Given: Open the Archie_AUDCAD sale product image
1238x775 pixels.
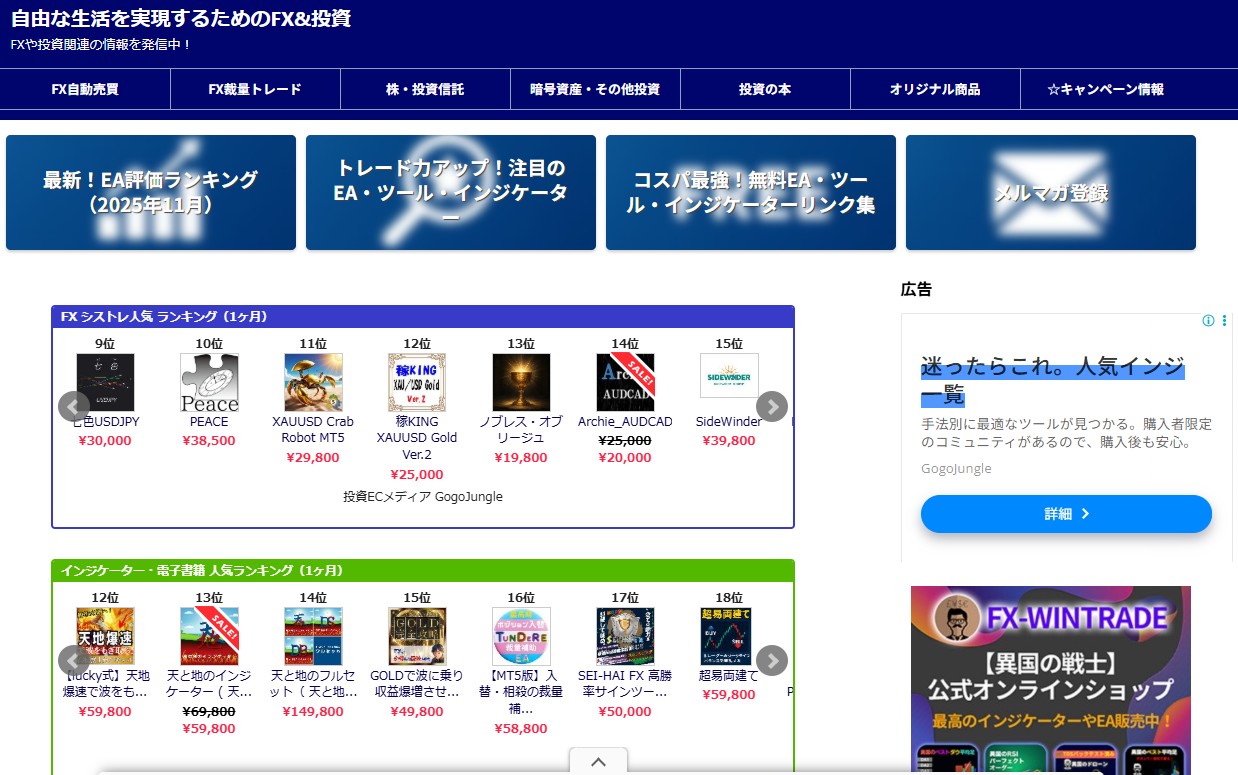Looking at the screenshot, I should (625, 382).
